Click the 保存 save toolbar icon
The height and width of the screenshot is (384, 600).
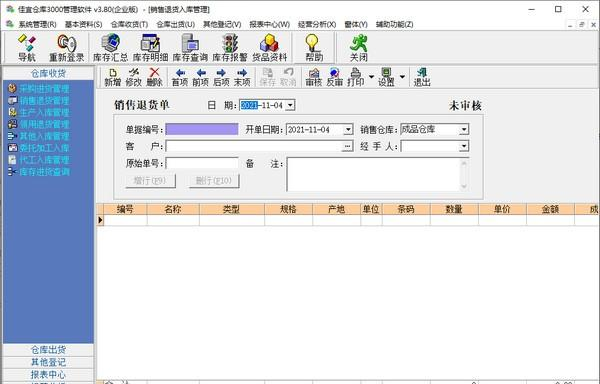(x=267, y=77)
